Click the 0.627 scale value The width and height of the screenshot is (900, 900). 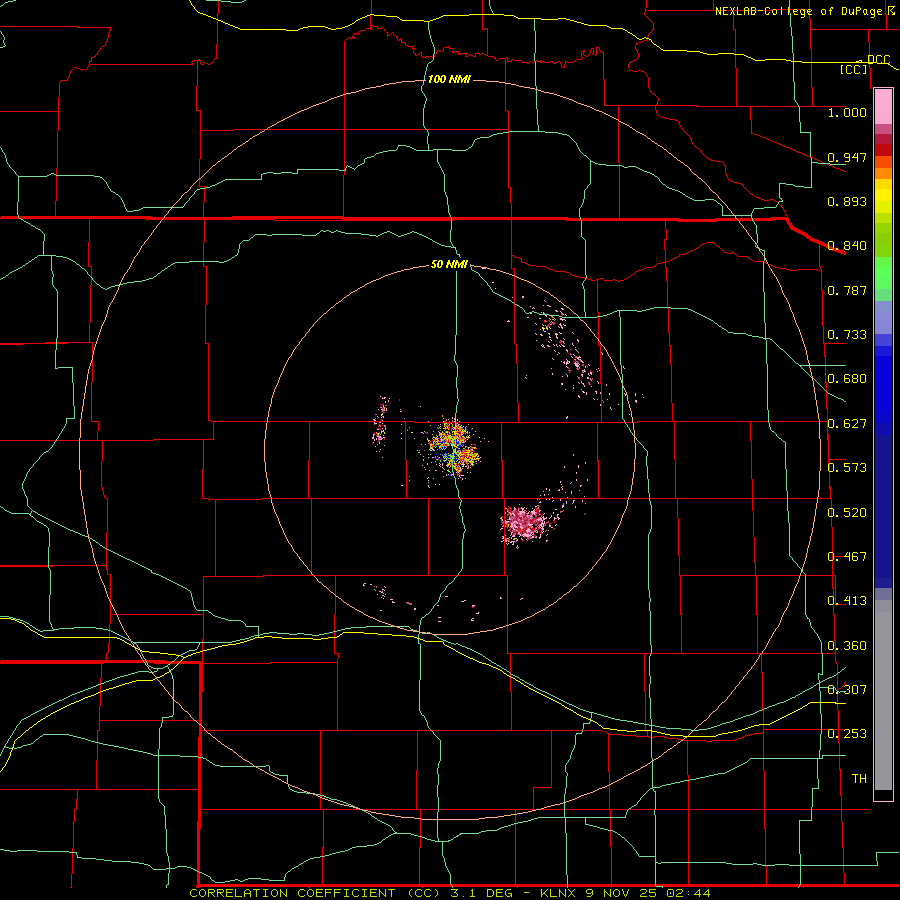tap(847, 424)
